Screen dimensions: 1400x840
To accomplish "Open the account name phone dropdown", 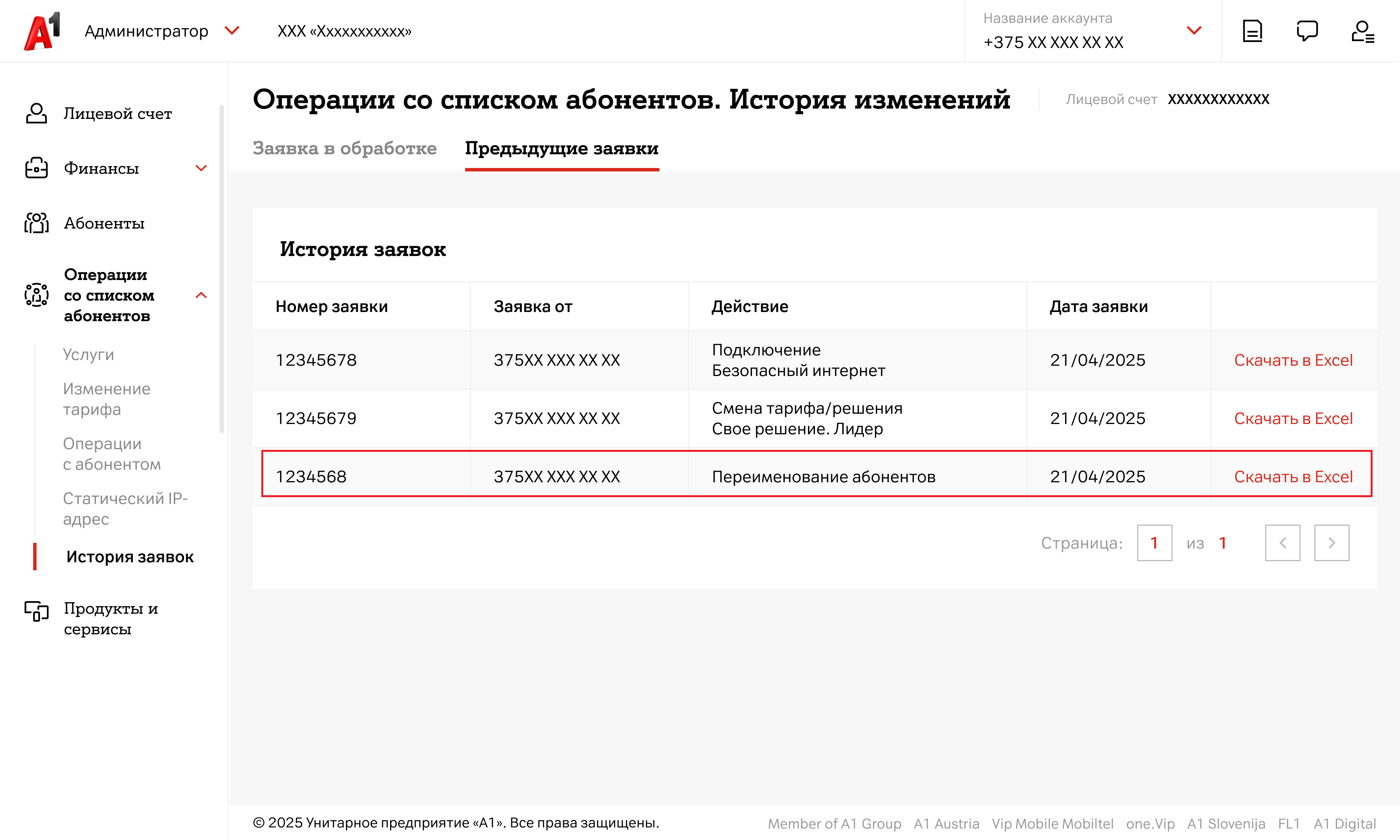I will point(1194,30).
